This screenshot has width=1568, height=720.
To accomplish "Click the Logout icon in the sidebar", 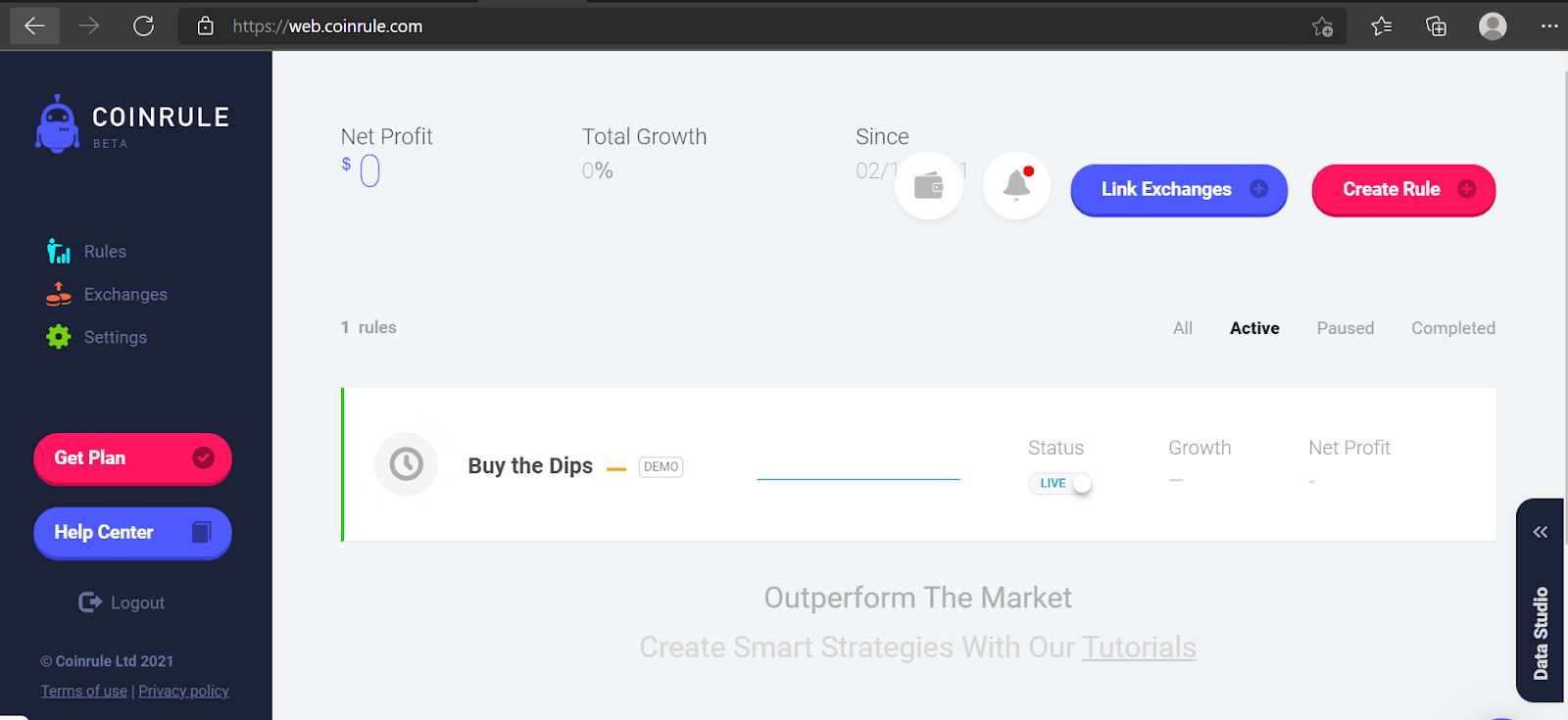I will [88, 601].
